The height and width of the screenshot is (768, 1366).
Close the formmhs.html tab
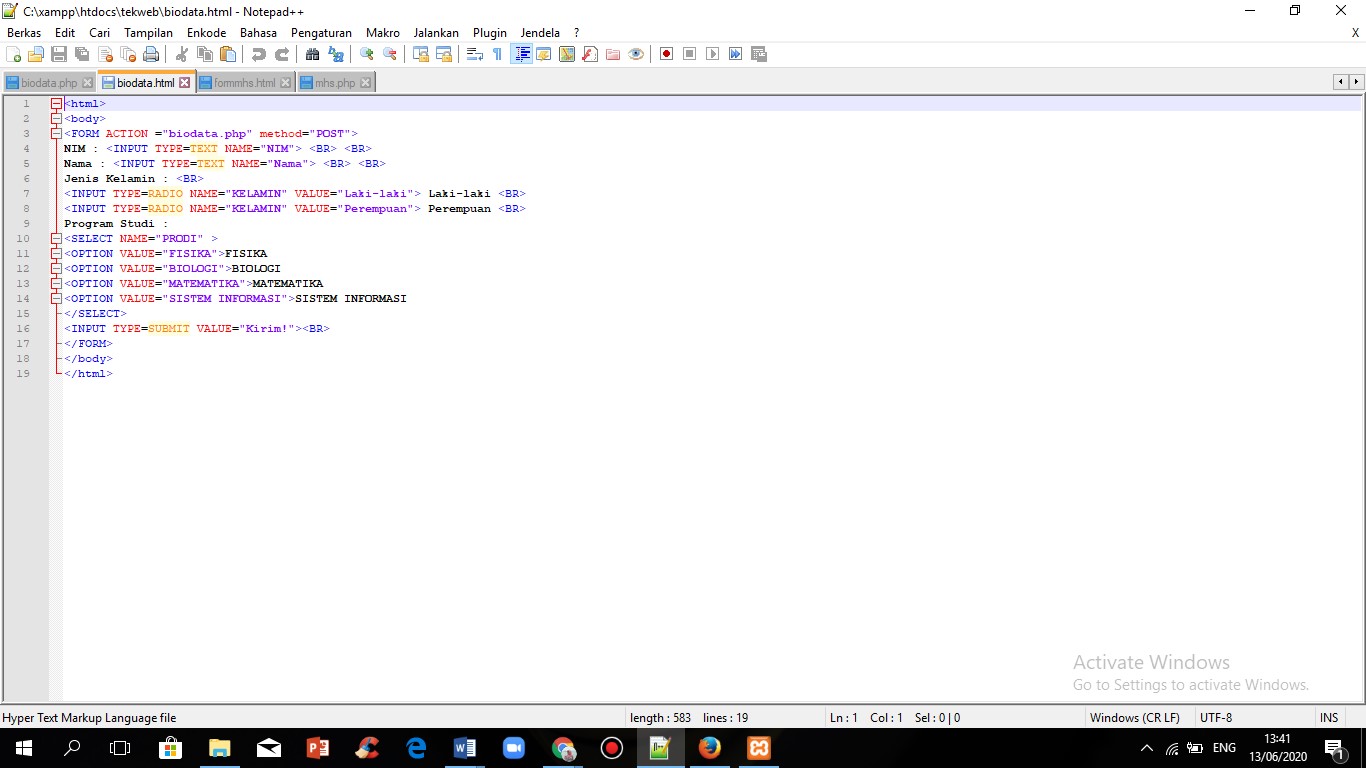285,83
